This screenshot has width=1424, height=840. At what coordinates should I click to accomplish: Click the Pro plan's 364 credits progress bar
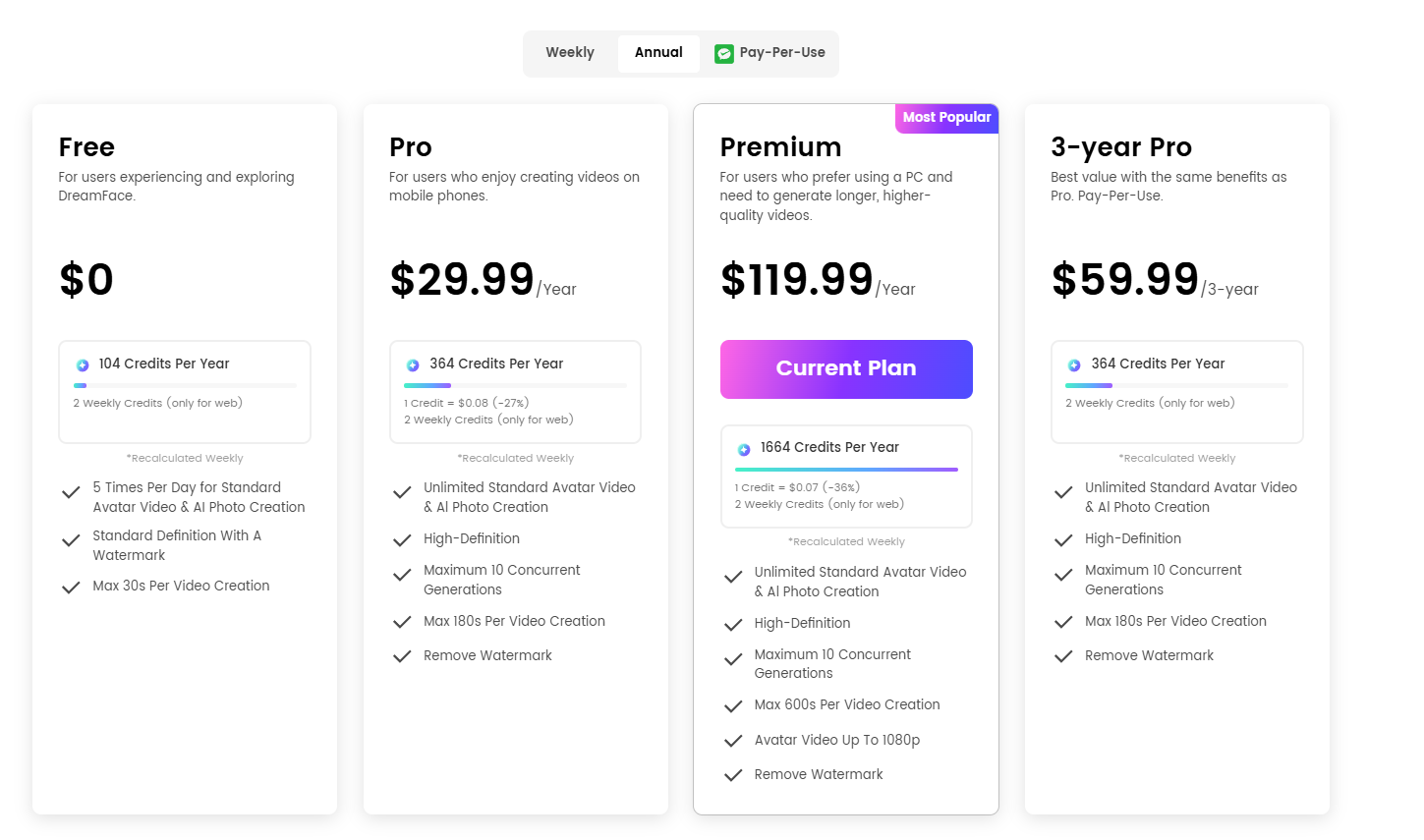(x=515, y=385)
